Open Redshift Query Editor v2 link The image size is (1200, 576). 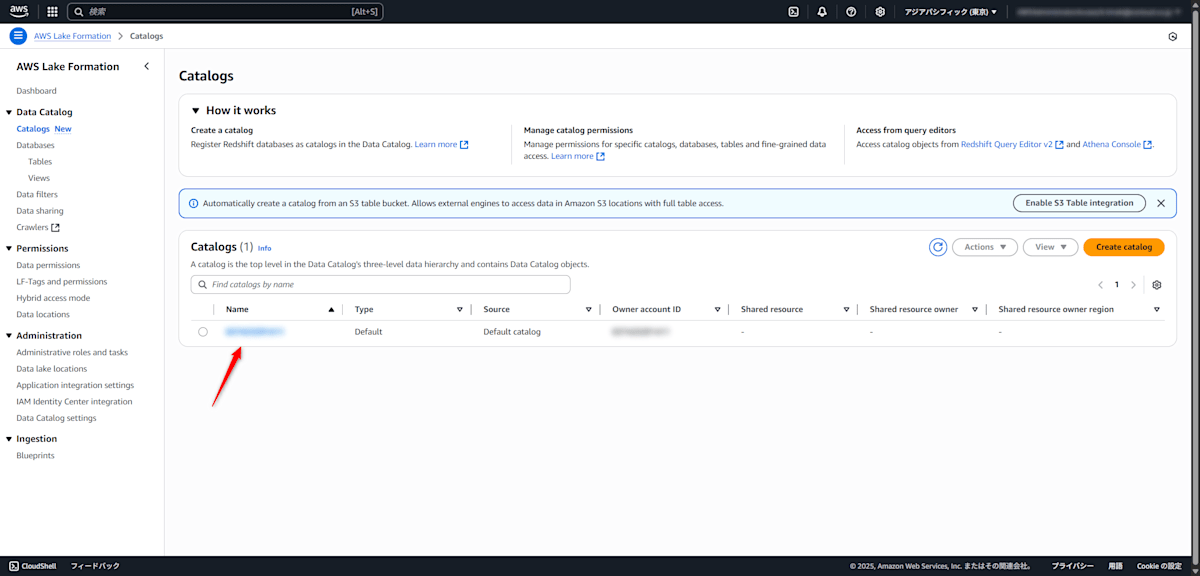click(1012, 144)
